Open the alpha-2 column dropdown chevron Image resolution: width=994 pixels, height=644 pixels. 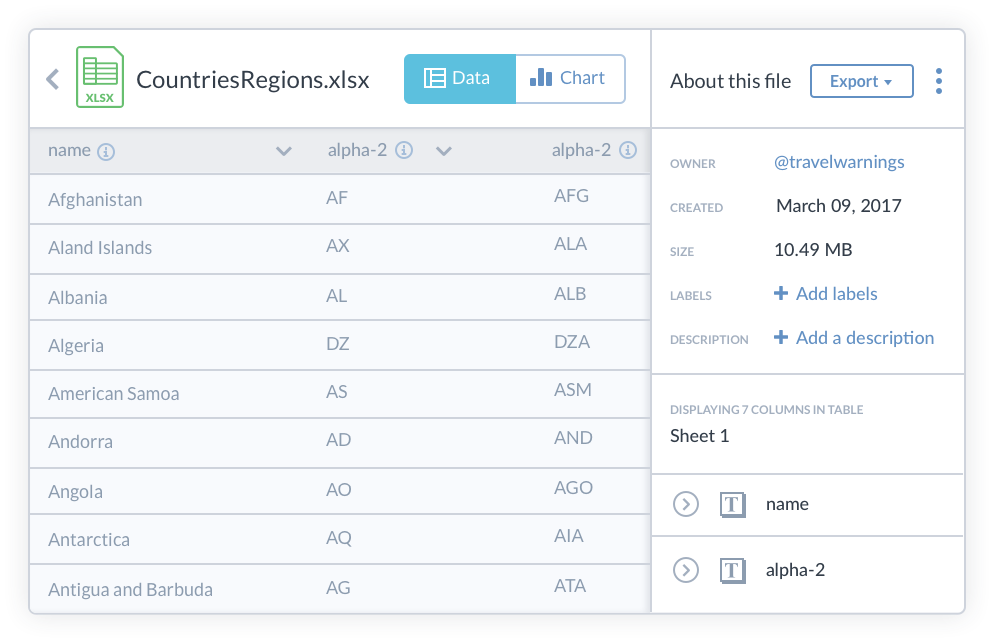[444, 152]
